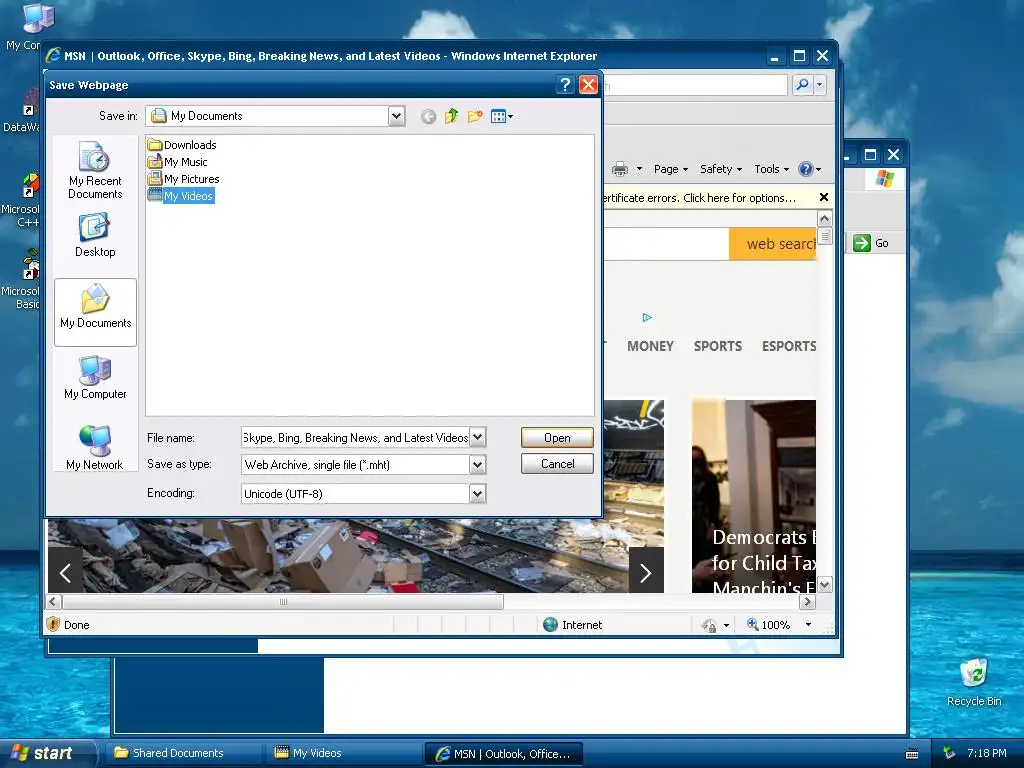Expand the Save in location dropdown
Screen dimensions: 1024x768
(x=396, y=116)
